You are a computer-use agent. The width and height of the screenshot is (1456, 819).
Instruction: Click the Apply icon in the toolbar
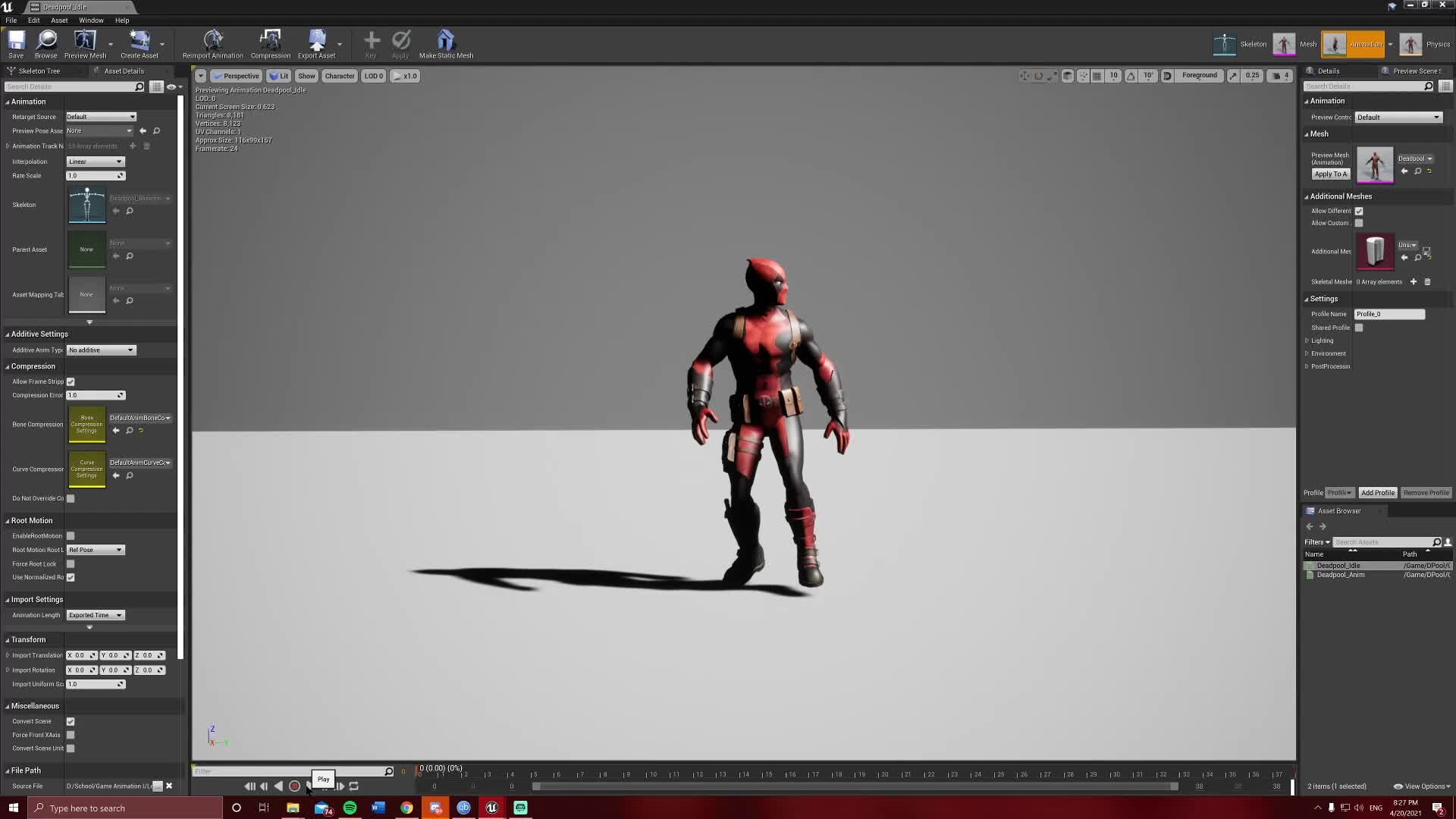pos(400,43)
